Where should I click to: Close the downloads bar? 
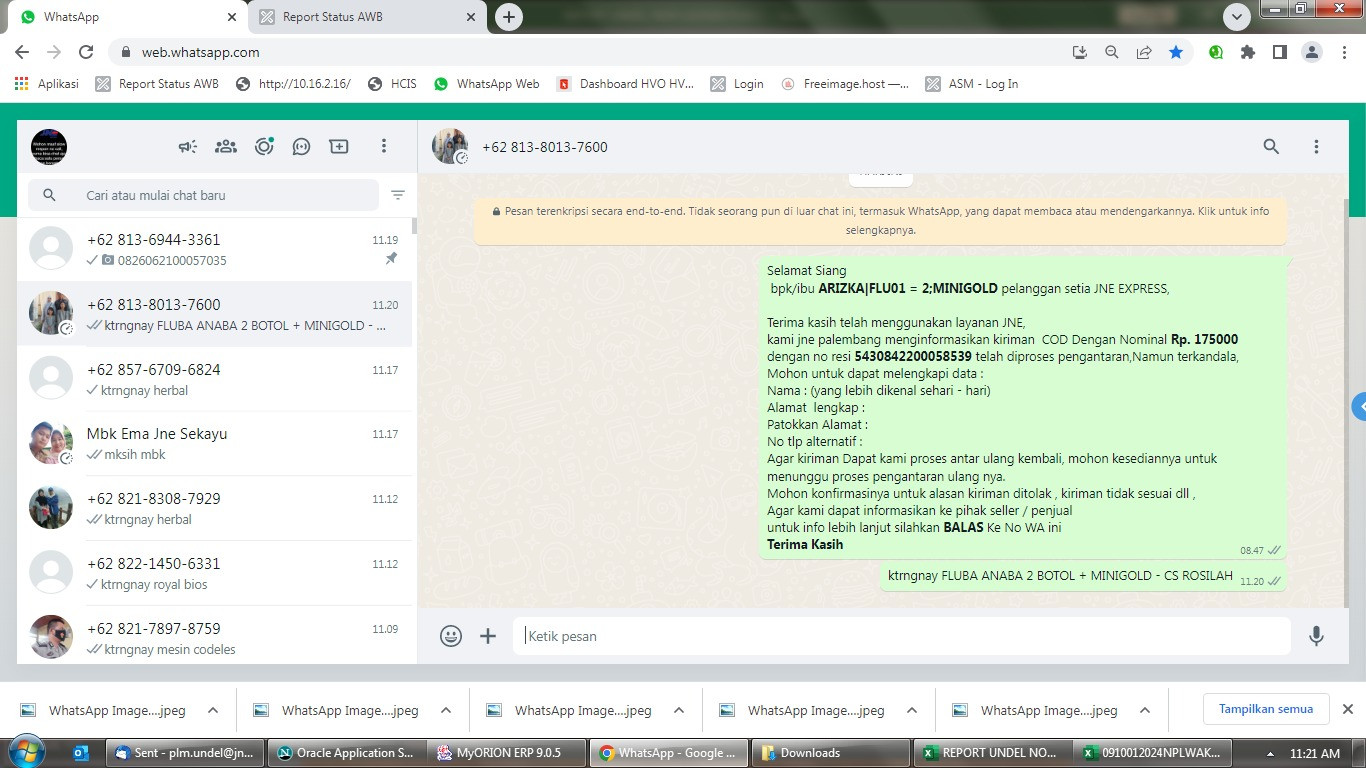(x=1347, y=709)
